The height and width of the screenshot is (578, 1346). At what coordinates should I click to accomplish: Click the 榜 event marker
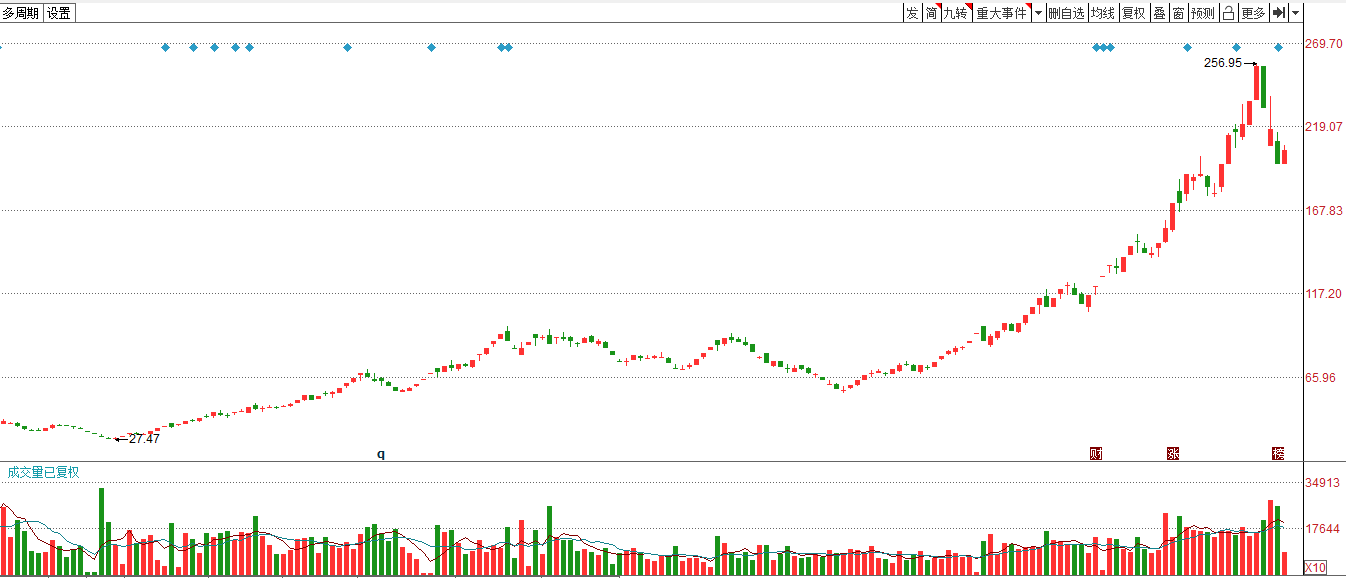click(x=1277, y=453)
